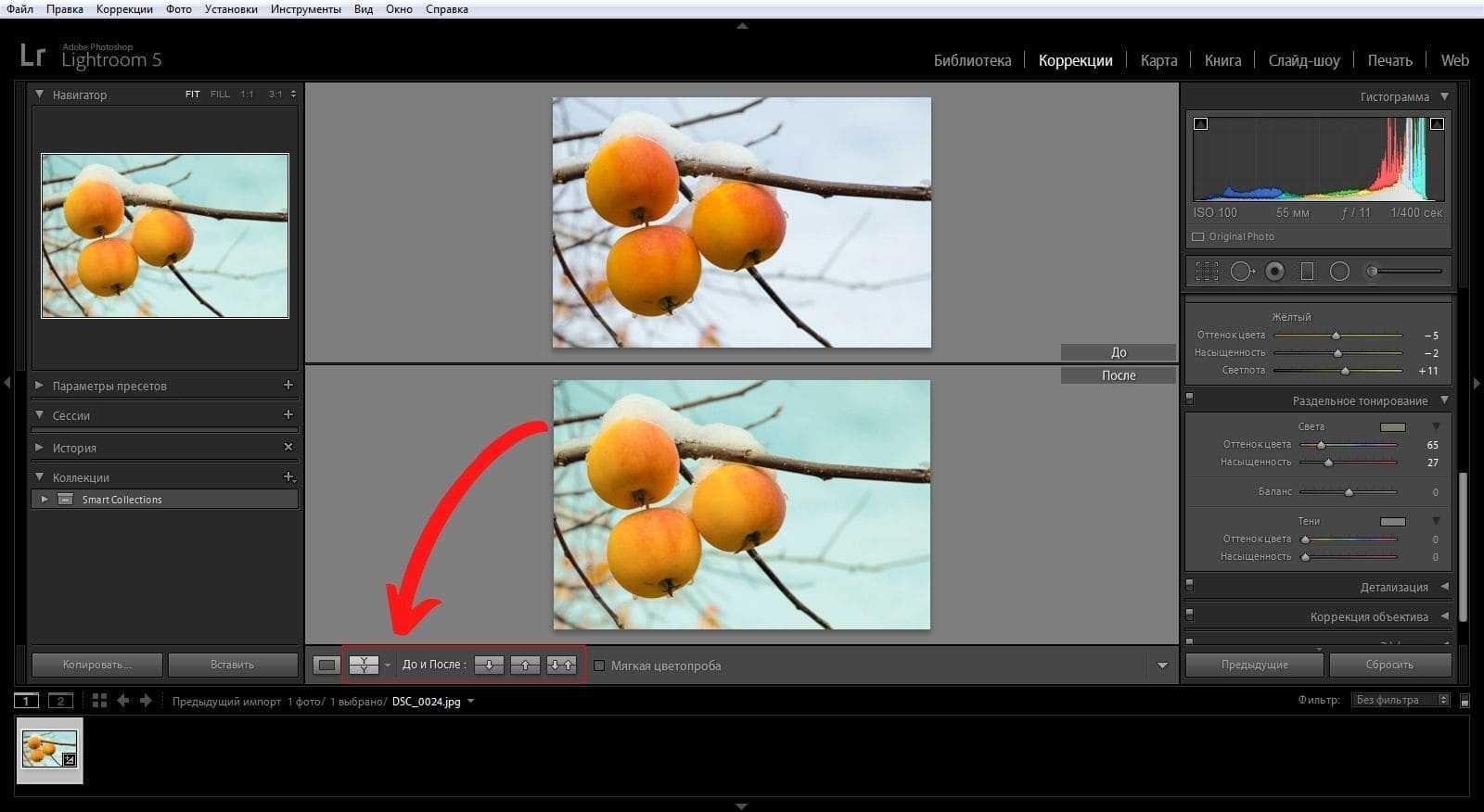Viewport: 1484px width, 812px height.
Task: Open grid view from filmstrip bar
Action: [99, 701]
